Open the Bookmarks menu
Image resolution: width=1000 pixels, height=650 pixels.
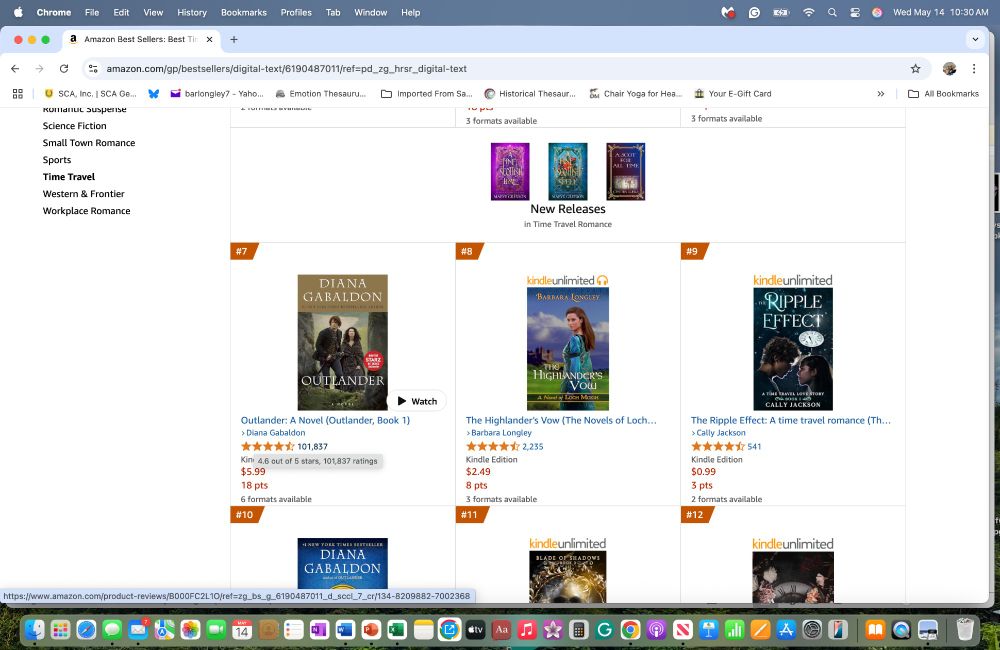coord(244,12)
